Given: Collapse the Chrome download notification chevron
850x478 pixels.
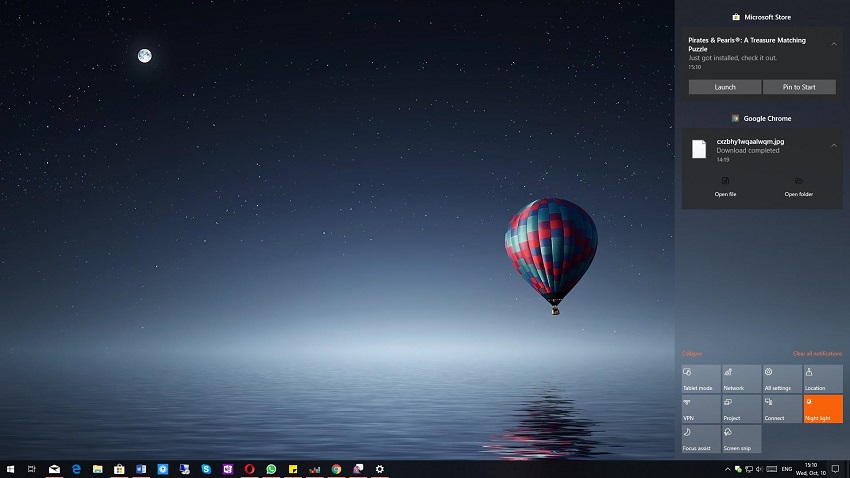Looking at the screenshot, I should (834, 145).
